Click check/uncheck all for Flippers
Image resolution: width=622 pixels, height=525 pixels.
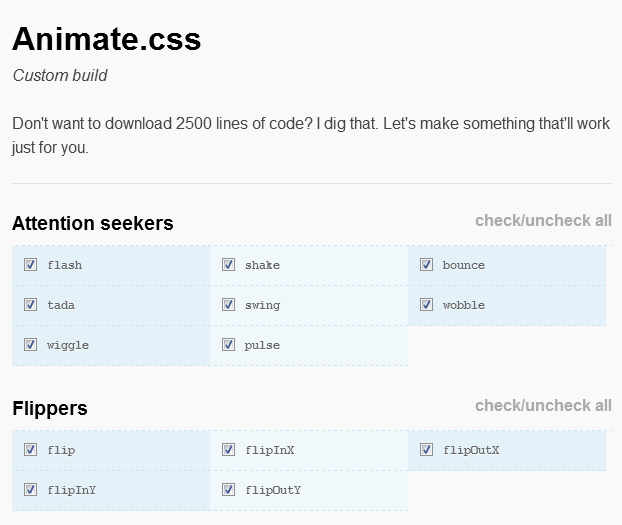(543, 406)
